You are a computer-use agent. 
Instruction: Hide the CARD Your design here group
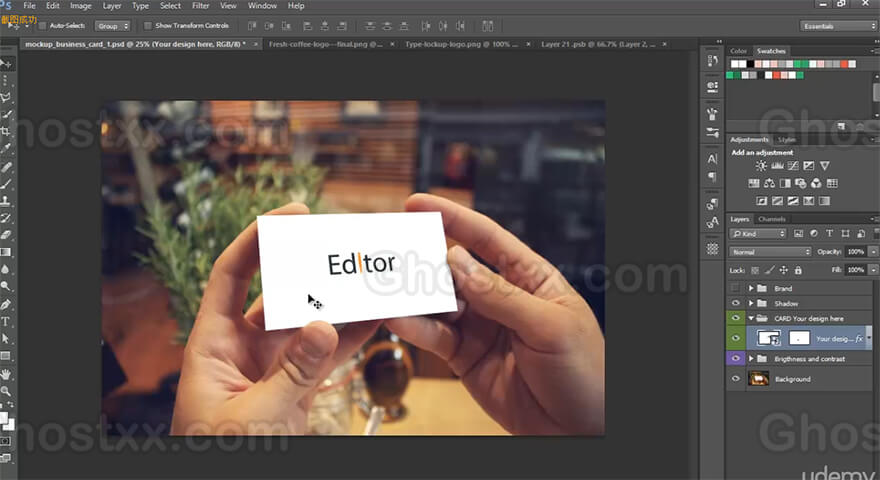click(735, 318)
